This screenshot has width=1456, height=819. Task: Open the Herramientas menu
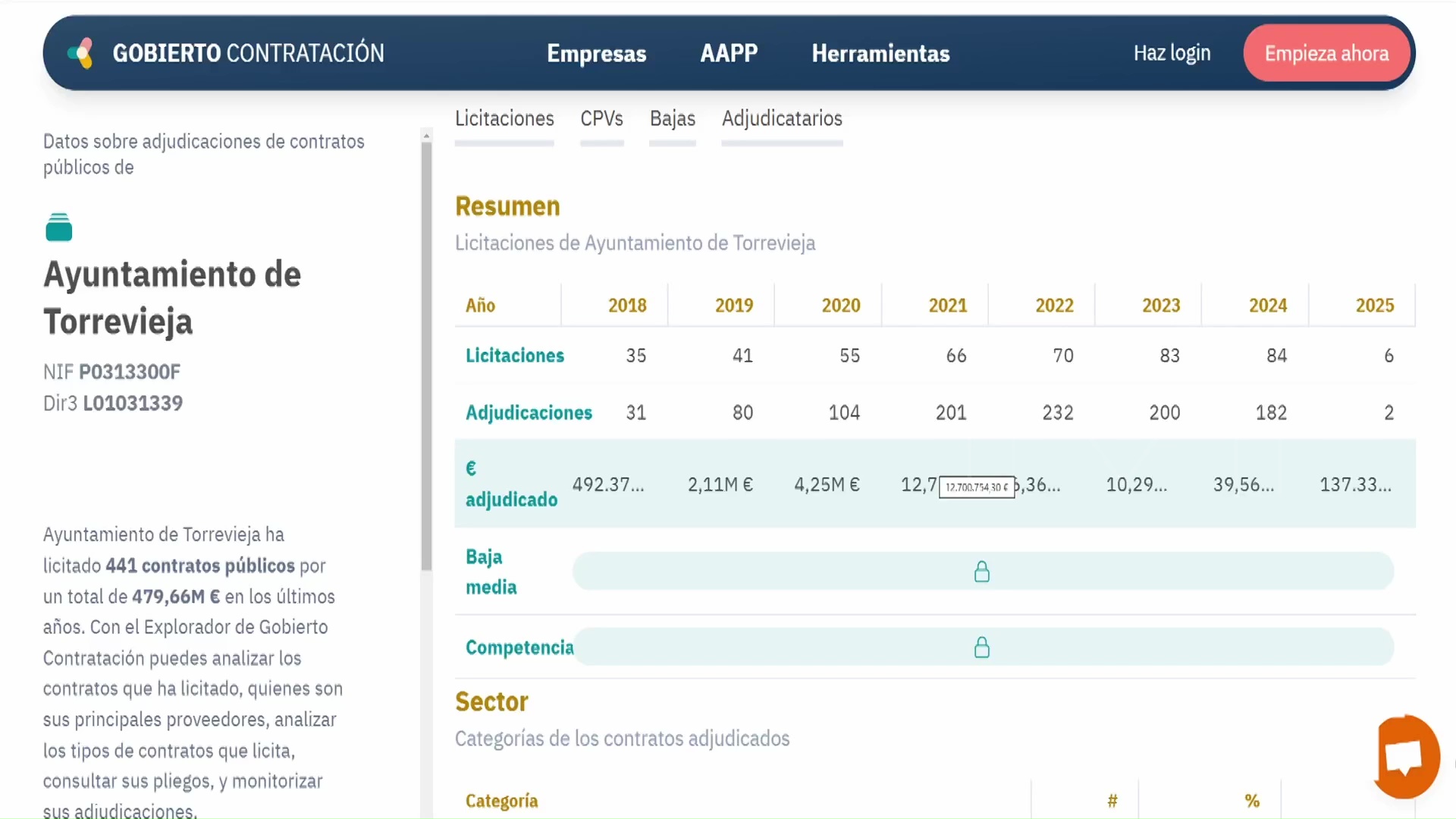(880, 53)
